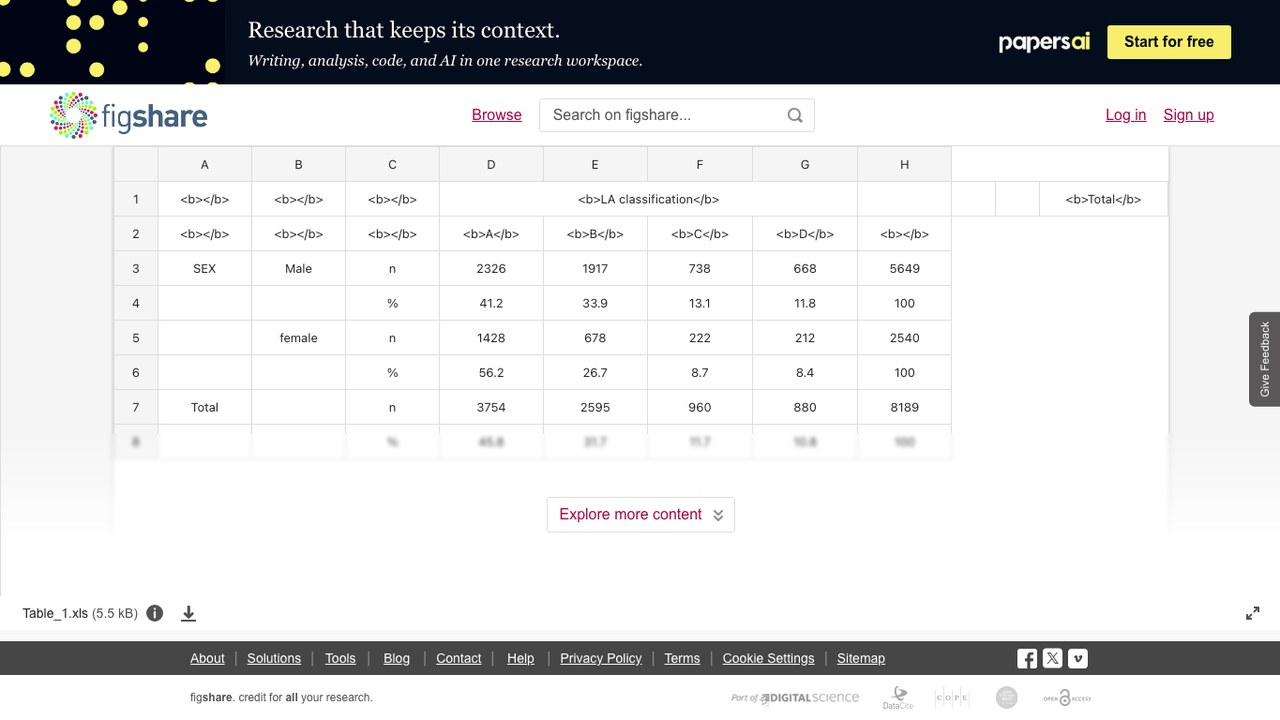The height and width of the screenshot is (720, 1280).
Task: Open the Contact footer link
Action: (459, 658)
